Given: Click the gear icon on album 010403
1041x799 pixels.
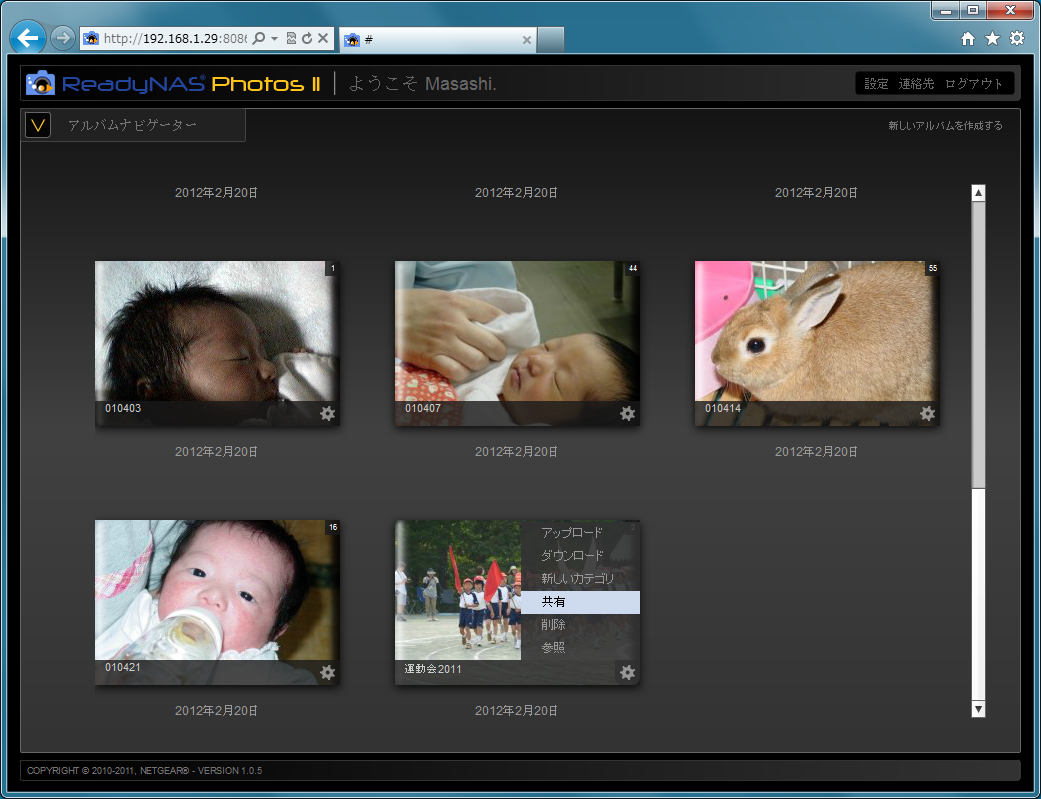Looking at the screenshot, I should (x=327, y=414).
